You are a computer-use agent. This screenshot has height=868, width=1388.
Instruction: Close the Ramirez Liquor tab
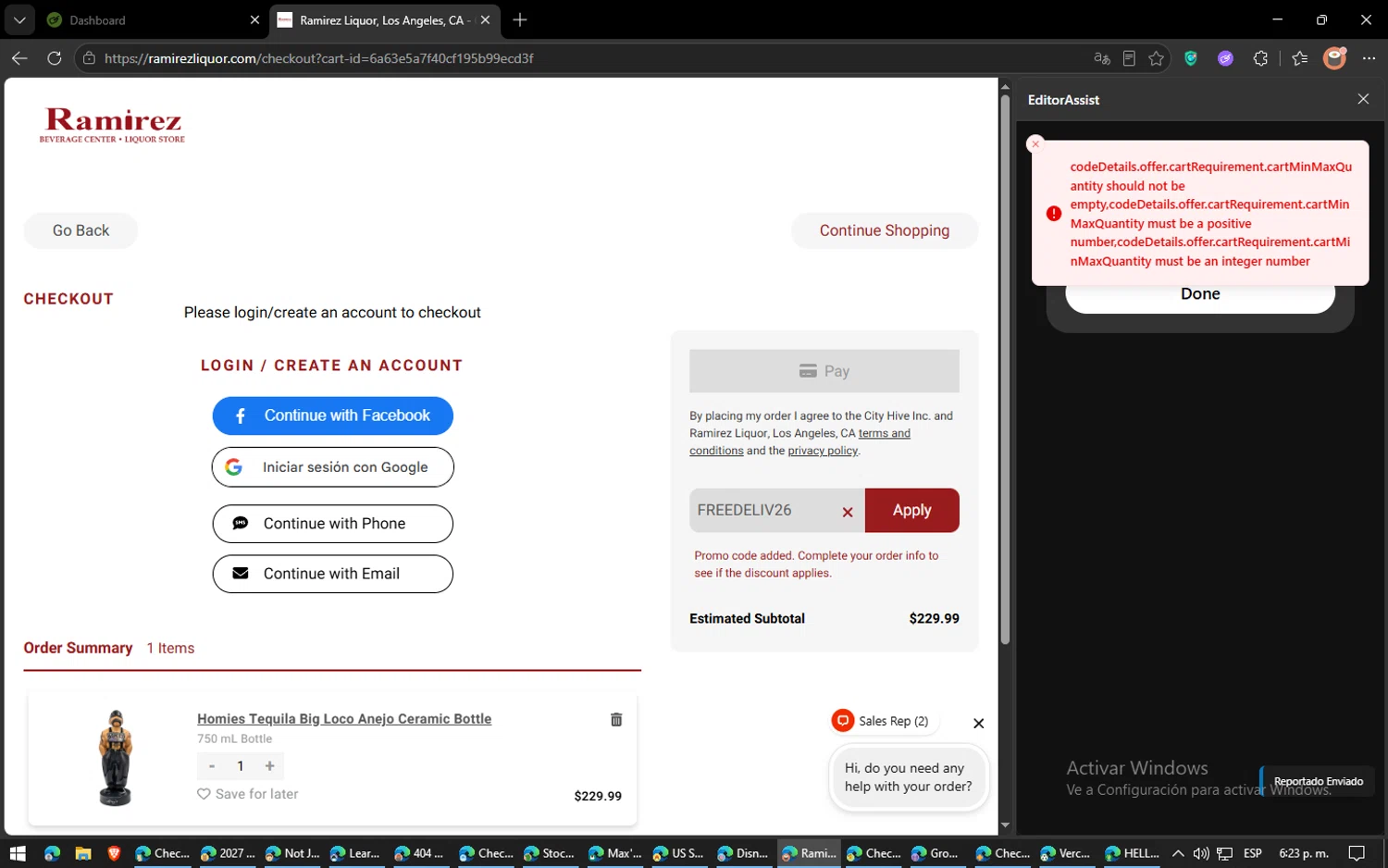click(x=485, y=20)
